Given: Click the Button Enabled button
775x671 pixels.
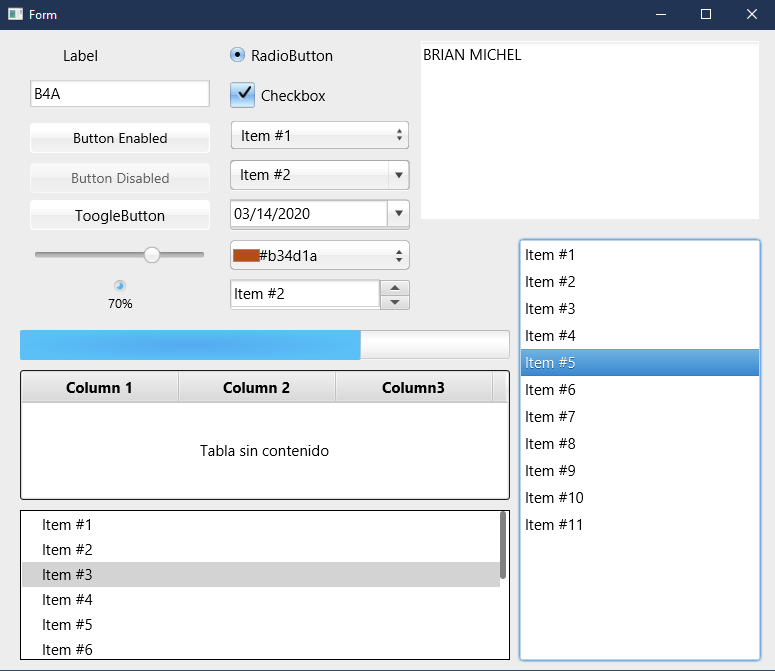Looking at the screenshot, I should [120, 138].
